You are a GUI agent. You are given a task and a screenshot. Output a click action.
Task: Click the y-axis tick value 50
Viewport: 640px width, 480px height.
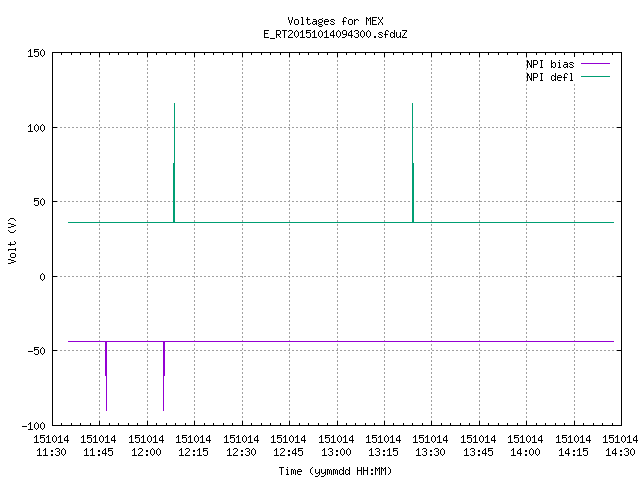tap(39, 202)
